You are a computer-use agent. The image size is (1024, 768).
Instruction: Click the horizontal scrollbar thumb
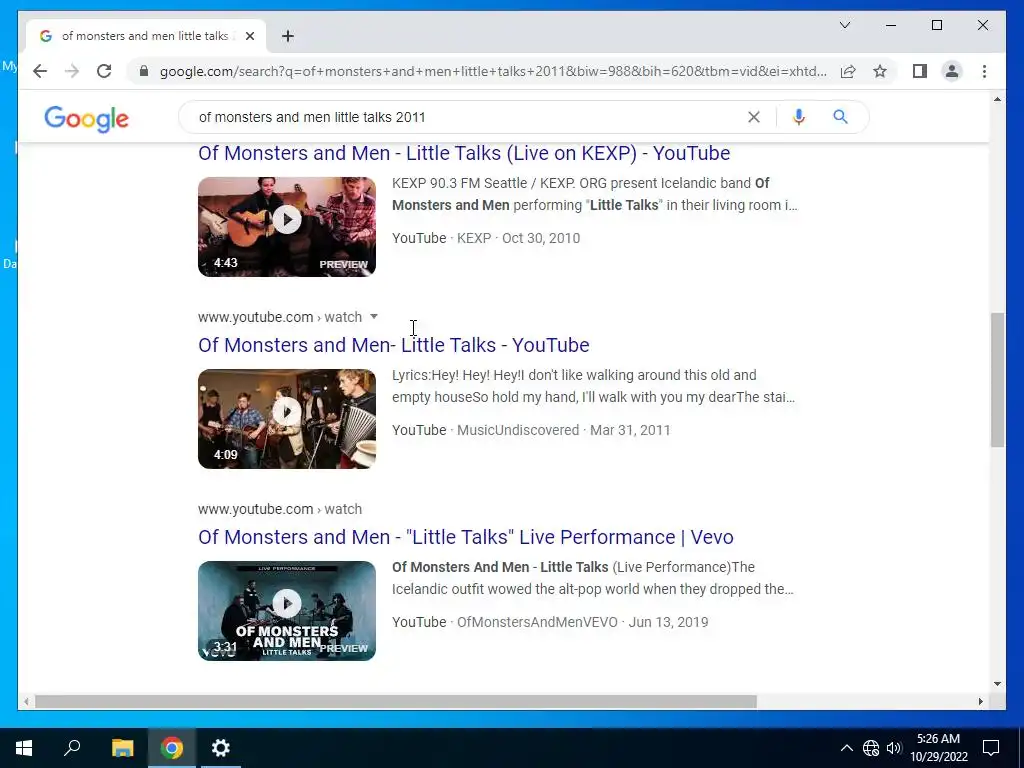[x=396, y=701]
